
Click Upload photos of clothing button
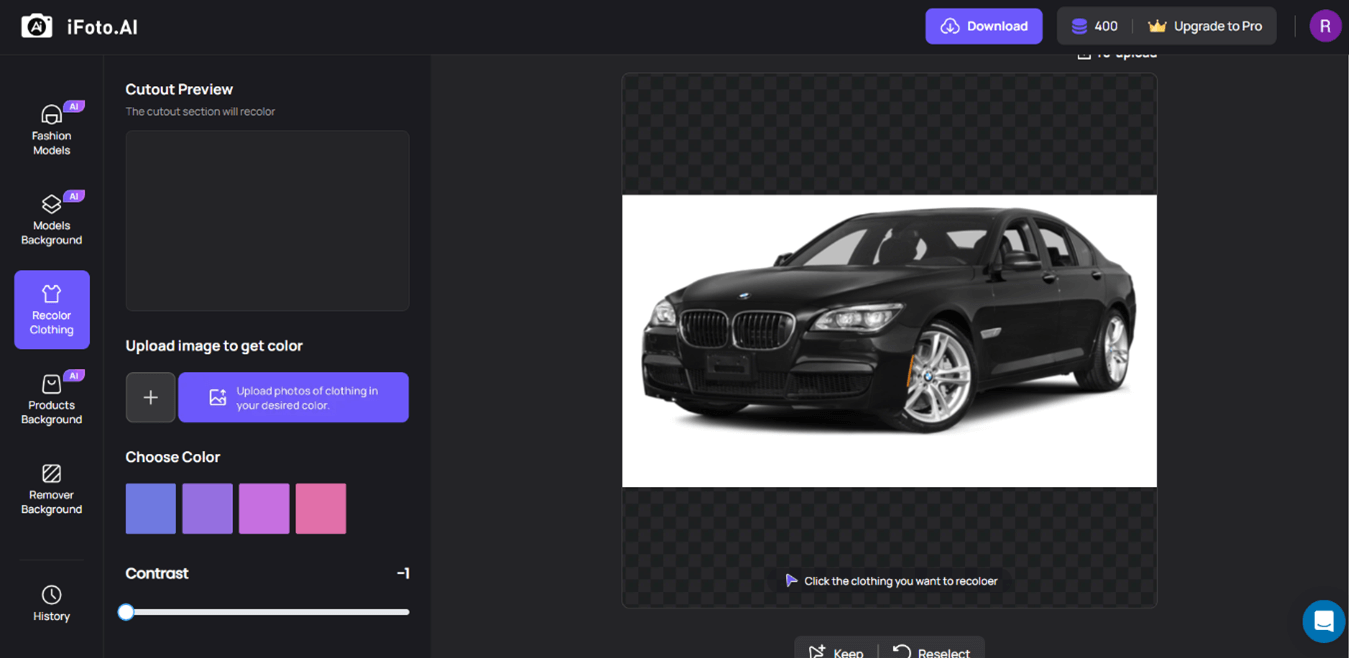point(293,397)
